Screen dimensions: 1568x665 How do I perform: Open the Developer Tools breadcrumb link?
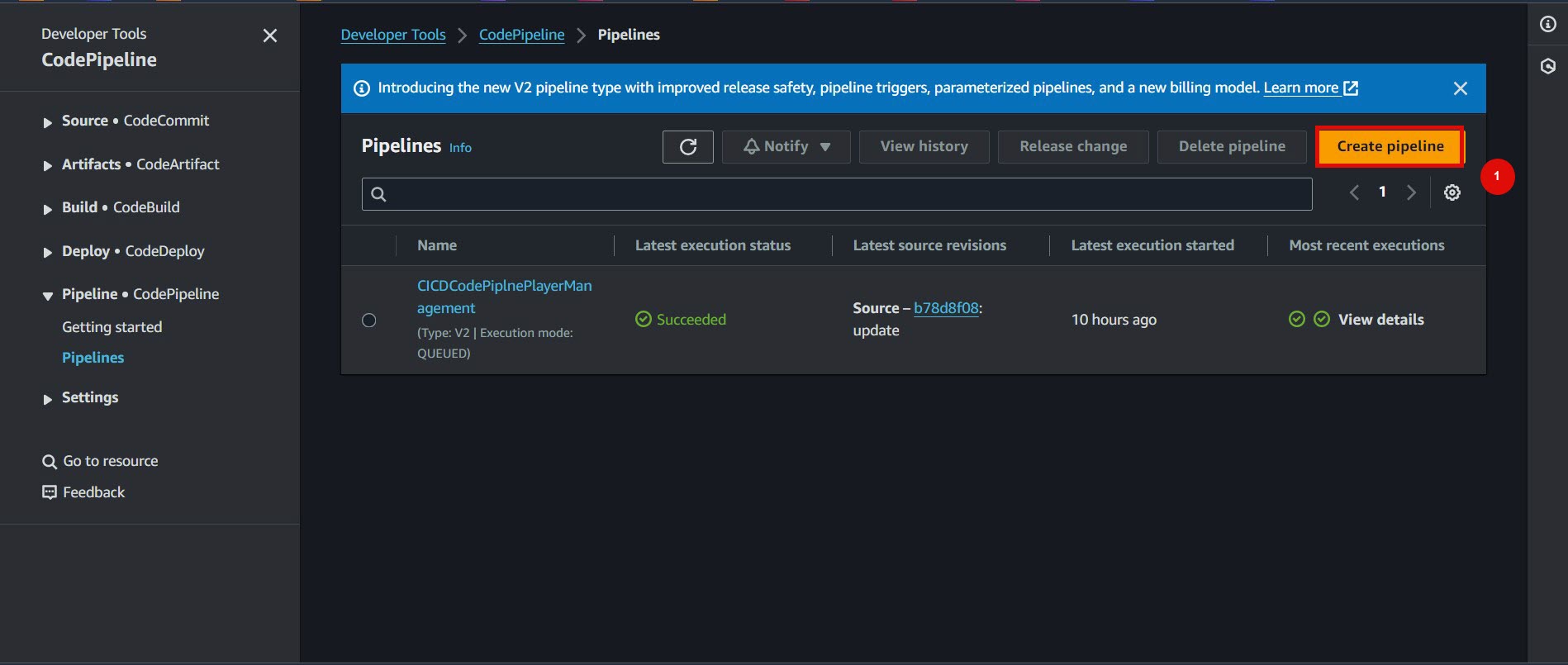click(x=393, y=35)
